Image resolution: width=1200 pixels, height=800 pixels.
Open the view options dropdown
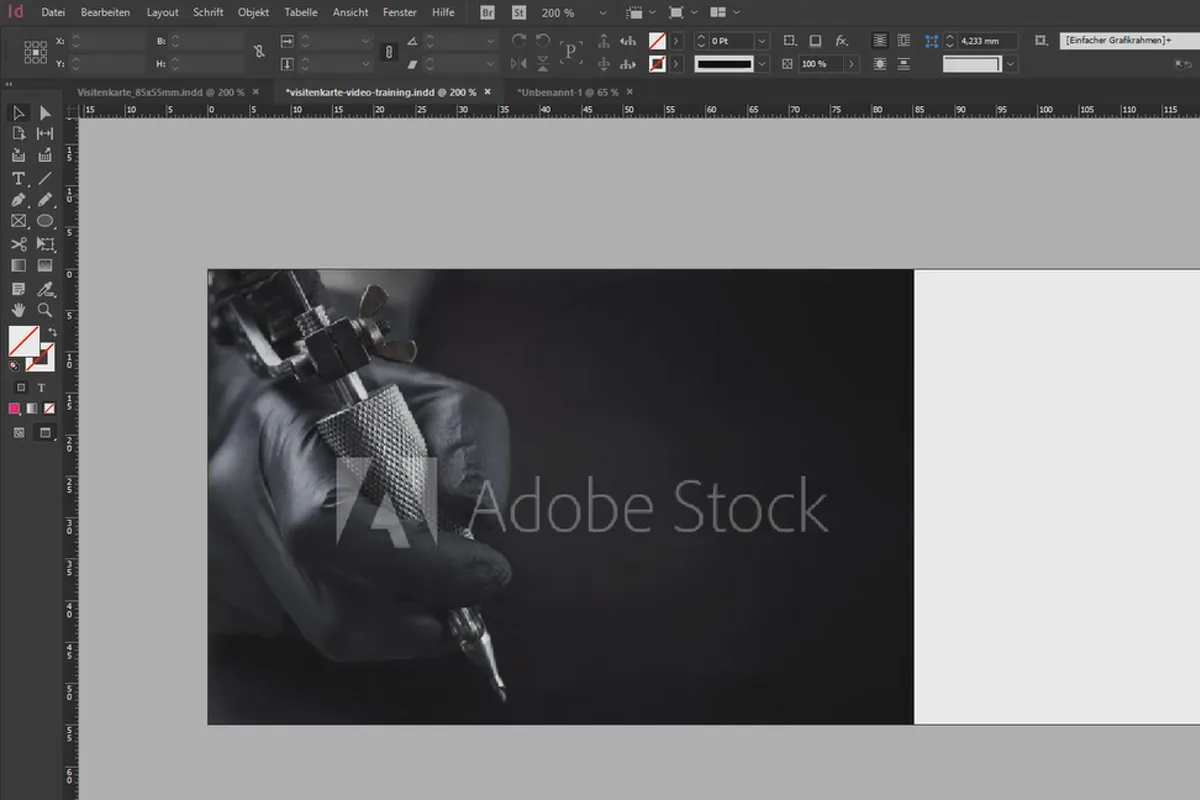(x=640, y=13)
